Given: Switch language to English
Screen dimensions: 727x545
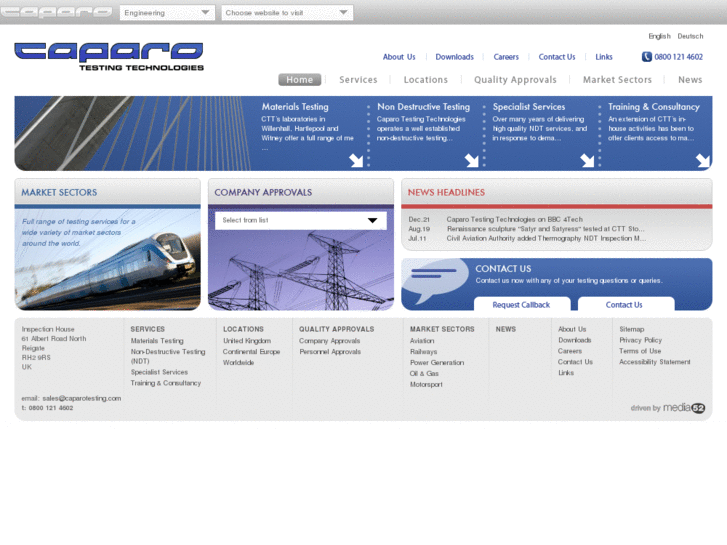Looking at the screenshot, I should 659,36.
